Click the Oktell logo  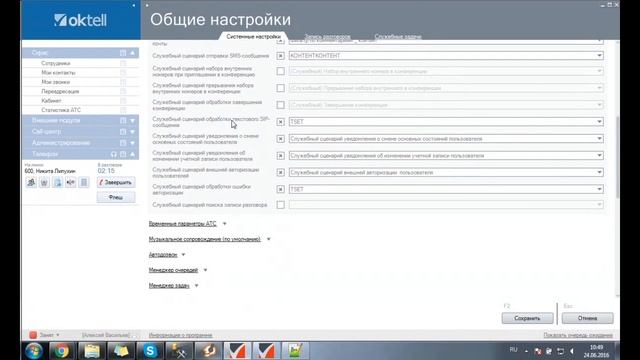point(80,20)
